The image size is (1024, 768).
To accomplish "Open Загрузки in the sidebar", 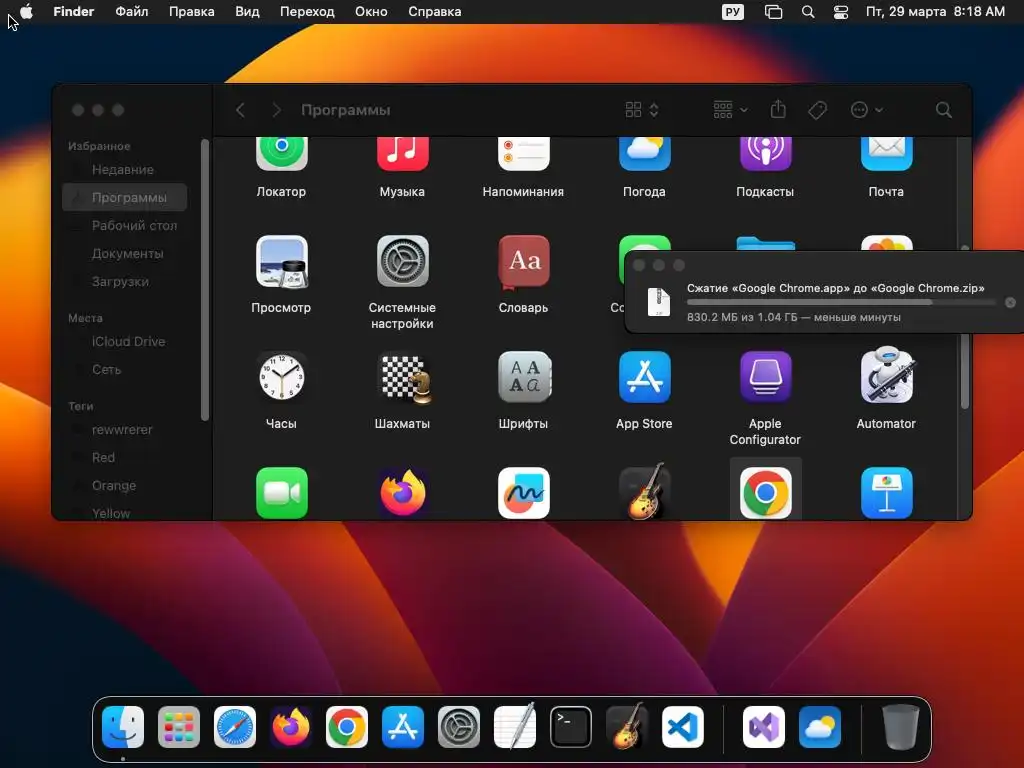I will pos(124,281).
